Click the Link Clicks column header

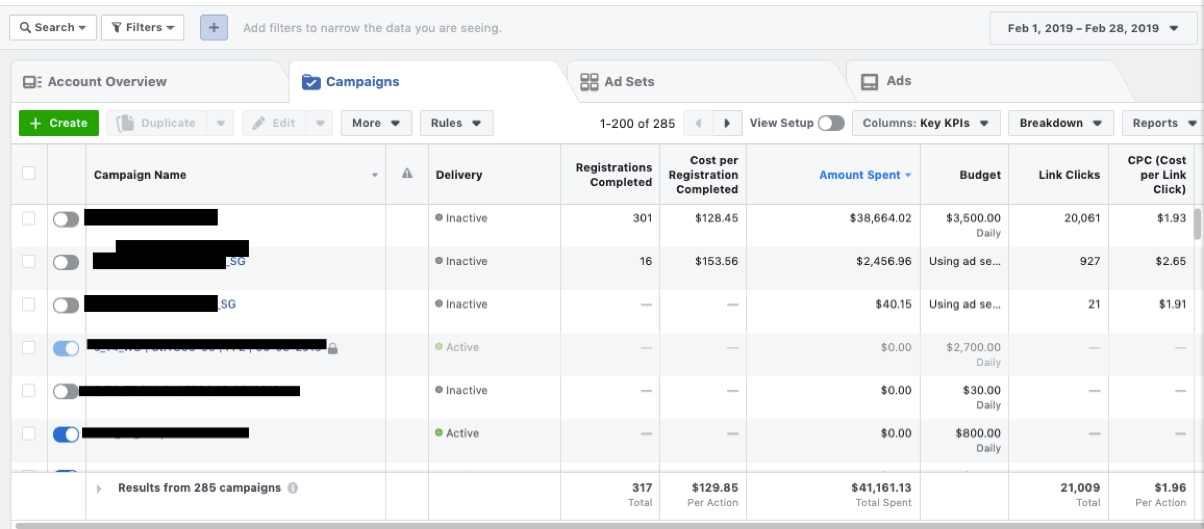(x=1059, y=175)
